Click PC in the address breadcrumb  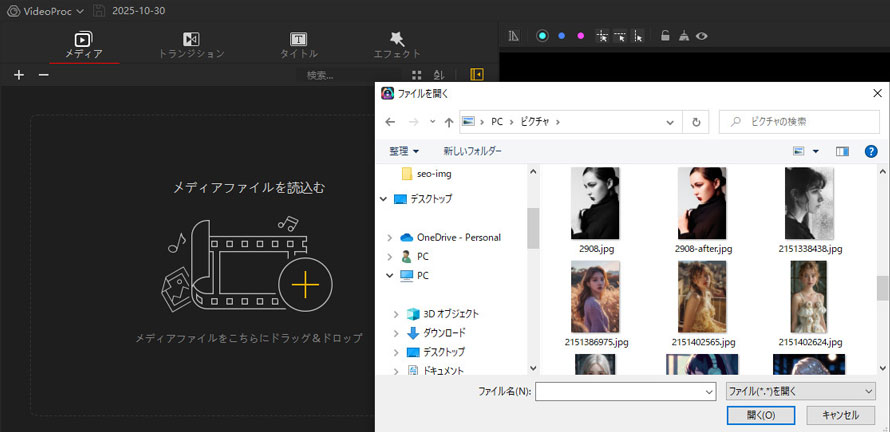(497, 122)
